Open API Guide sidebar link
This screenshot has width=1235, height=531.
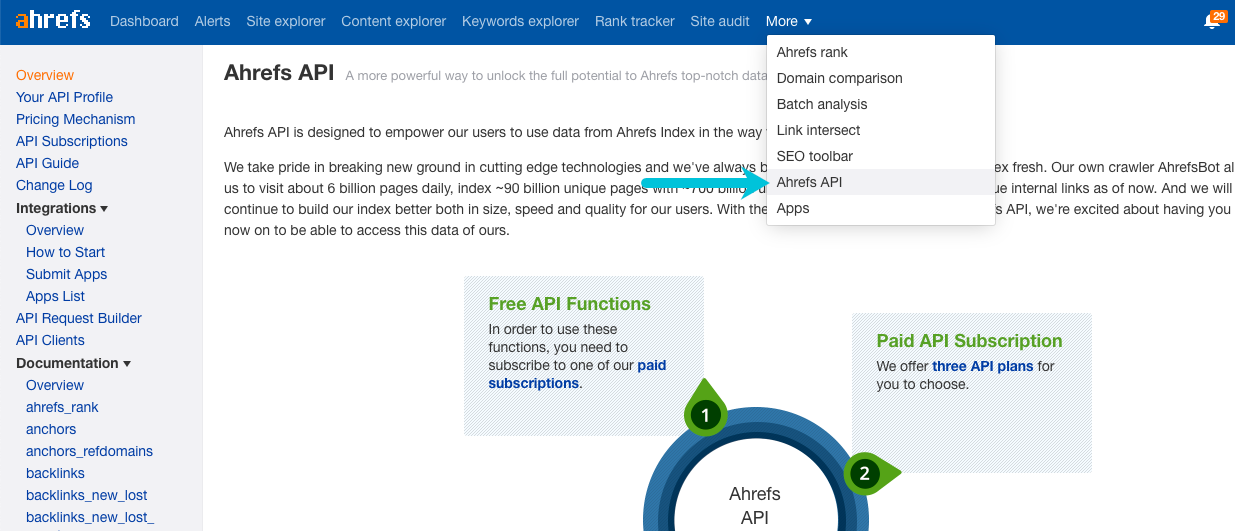pyautogui.click(x=47, y=163)
